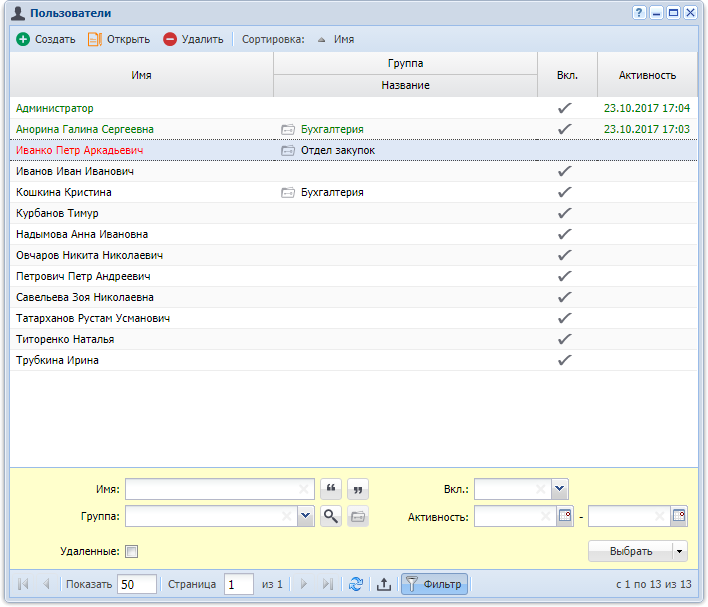Select user Иванко Петр Аркадьевич
708x607 pixels.
(x=79, y=150)
